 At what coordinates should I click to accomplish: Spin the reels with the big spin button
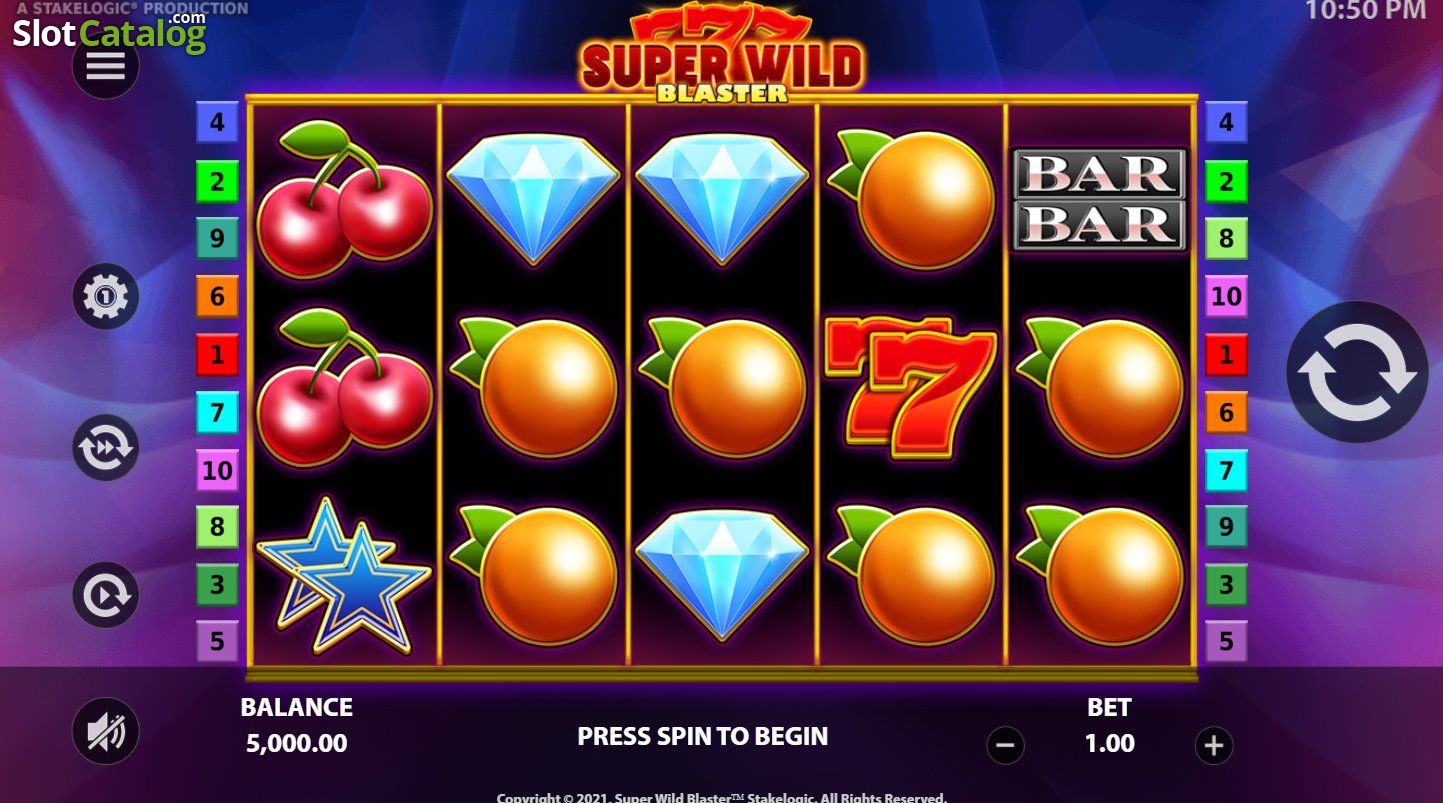coord(1357,372)
